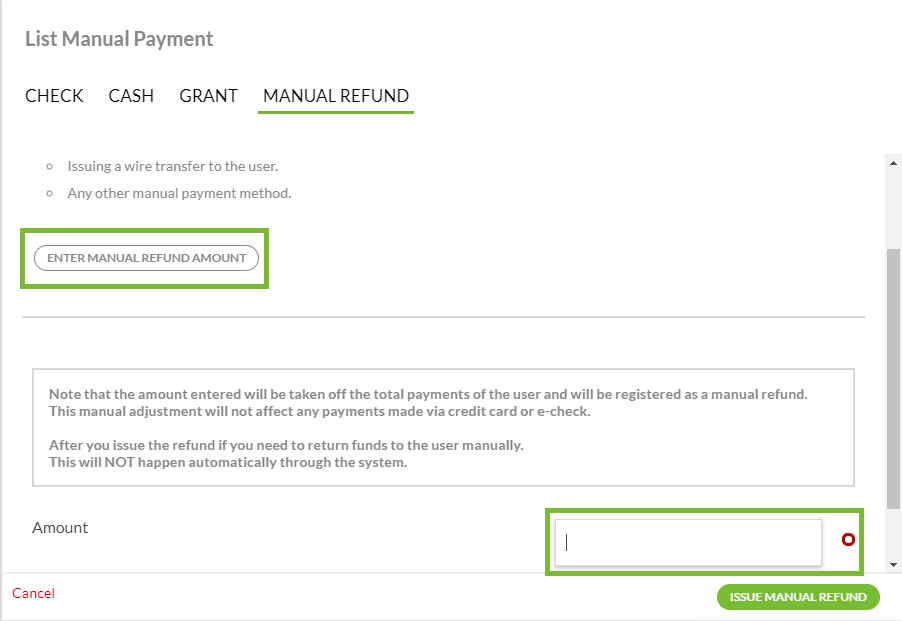Click the 'Any other manual payment method' bullet

179,193
